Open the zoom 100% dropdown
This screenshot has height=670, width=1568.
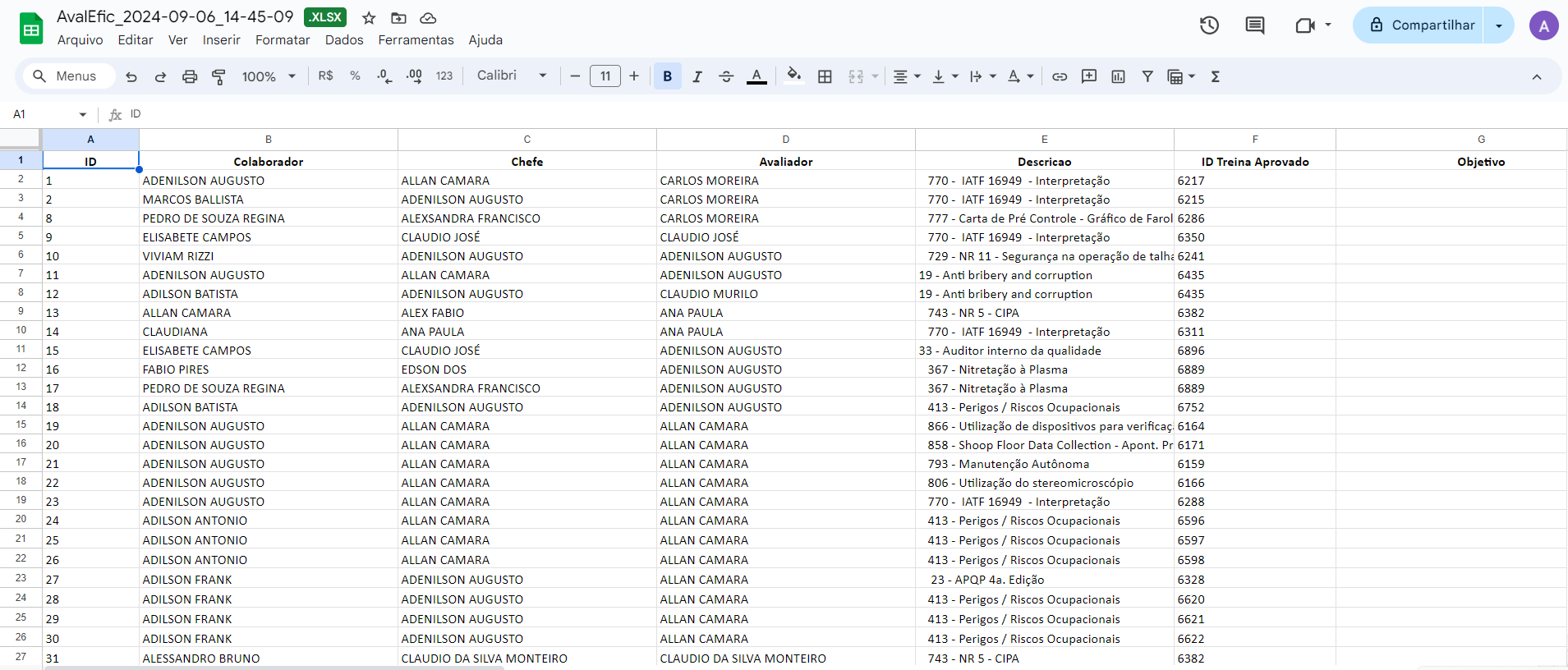[269, 76]
